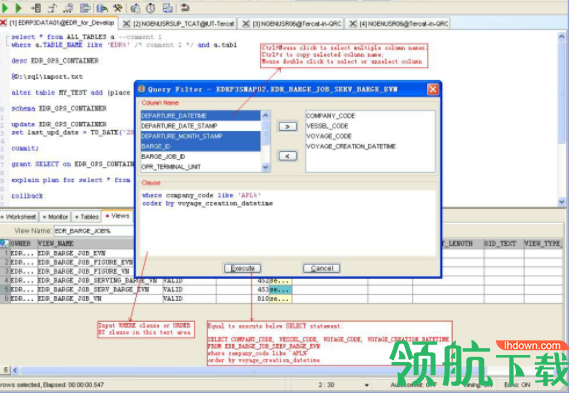
Task: Select OPR_TERMINAL_UNIT in column list
Action: coord(200,167)
